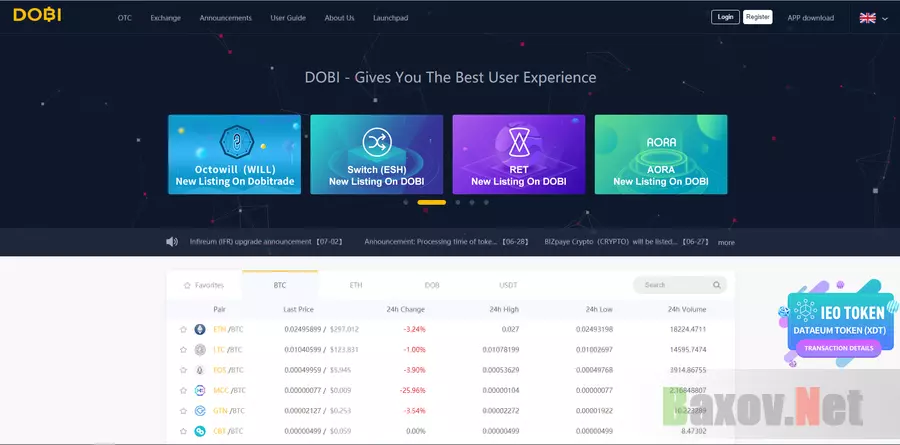Viewport: 900px width, 445px height.
Task: Sort by the 24h Change column header
Action: (x=406, y=309)
